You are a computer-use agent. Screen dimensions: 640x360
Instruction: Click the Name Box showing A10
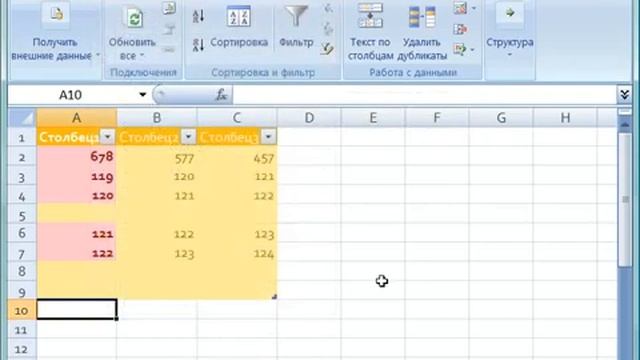71,95
